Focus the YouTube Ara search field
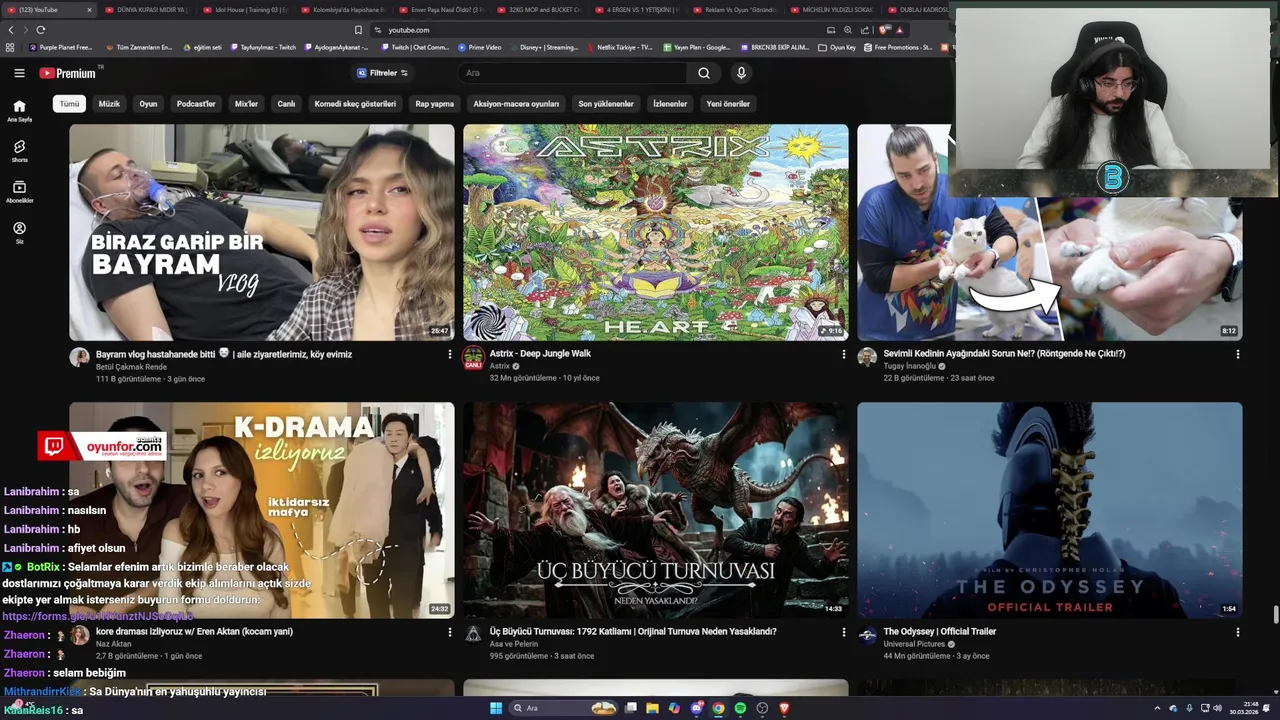This screenshot has width=1280, height=720. tap(573, 73)
